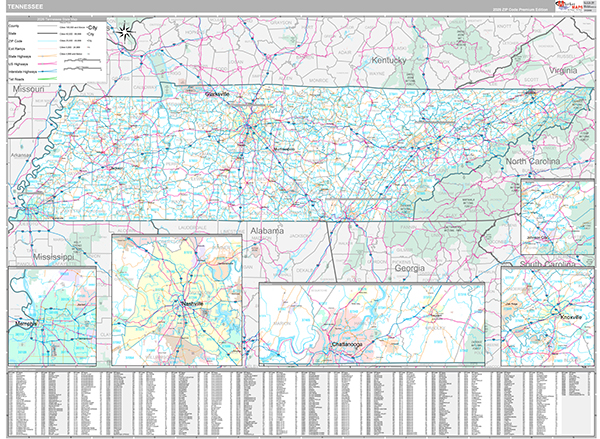Viewport: 600px width, 439px height.
Task: Click the ZIP Code light-blue legend line
Action: pyautogui.click(x=47, y=41)
